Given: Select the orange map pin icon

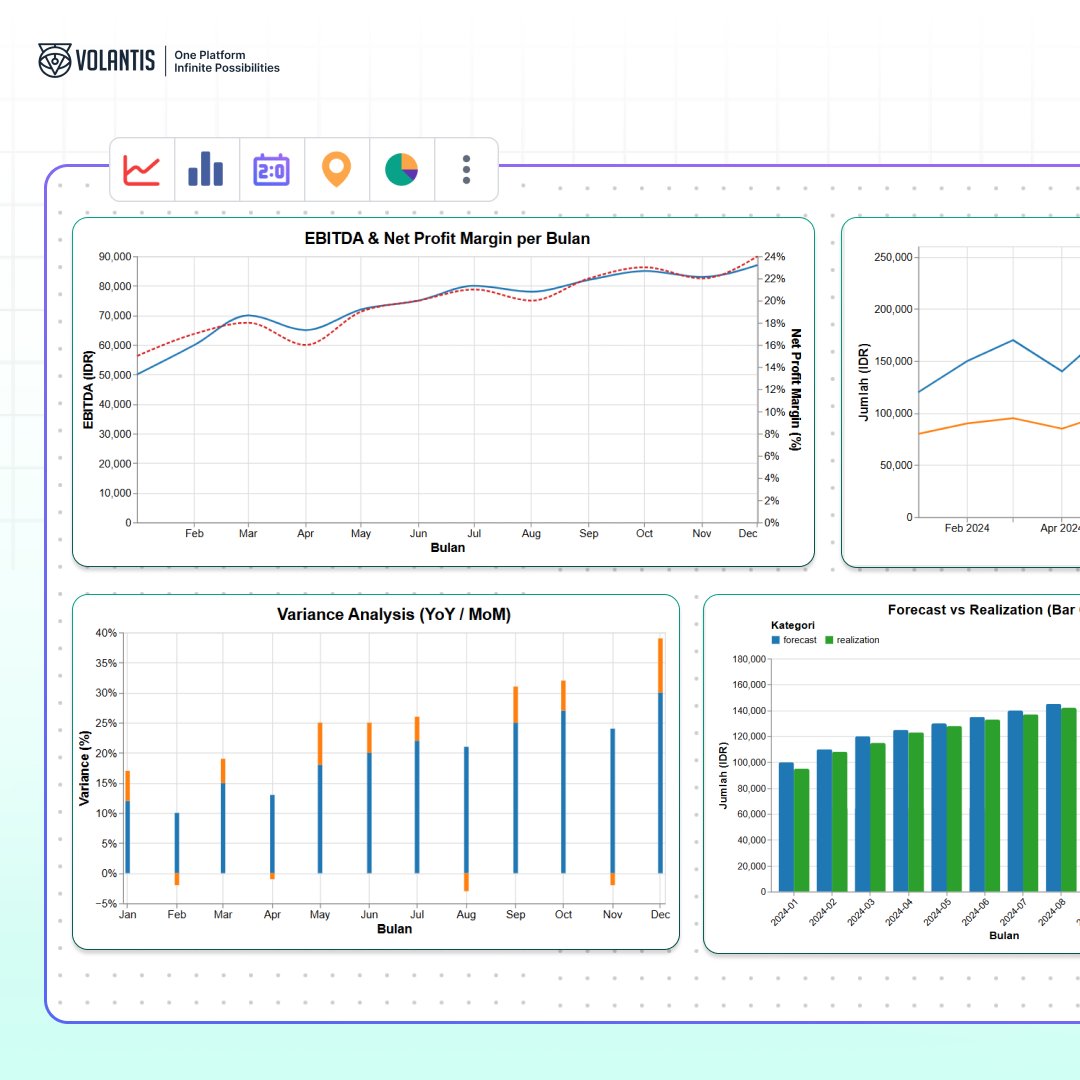Looking at the screenshot, I should (336, 170).
